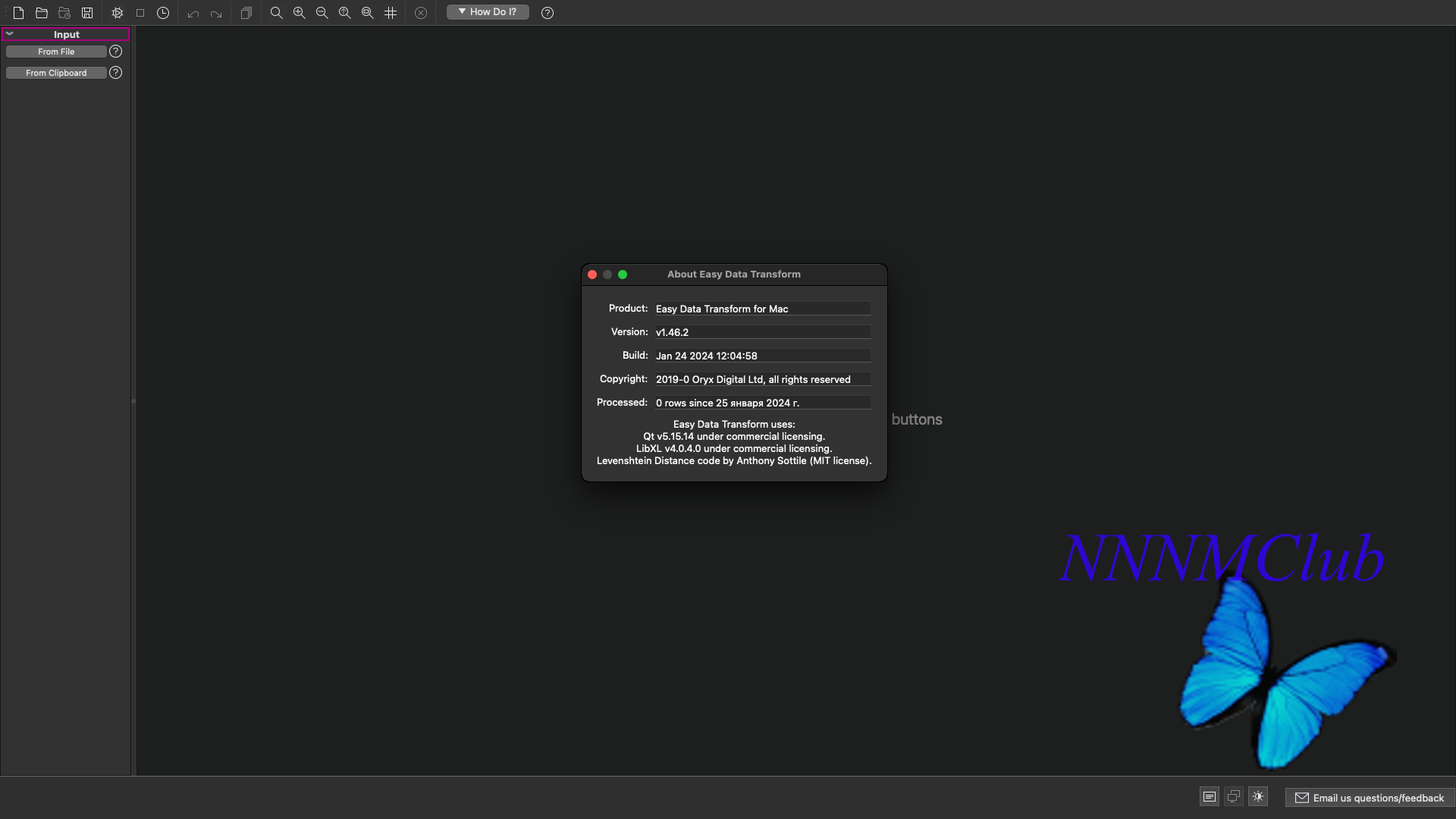Click the Zoom In magnifier icon
The image size is (1456, 819).
300,13
